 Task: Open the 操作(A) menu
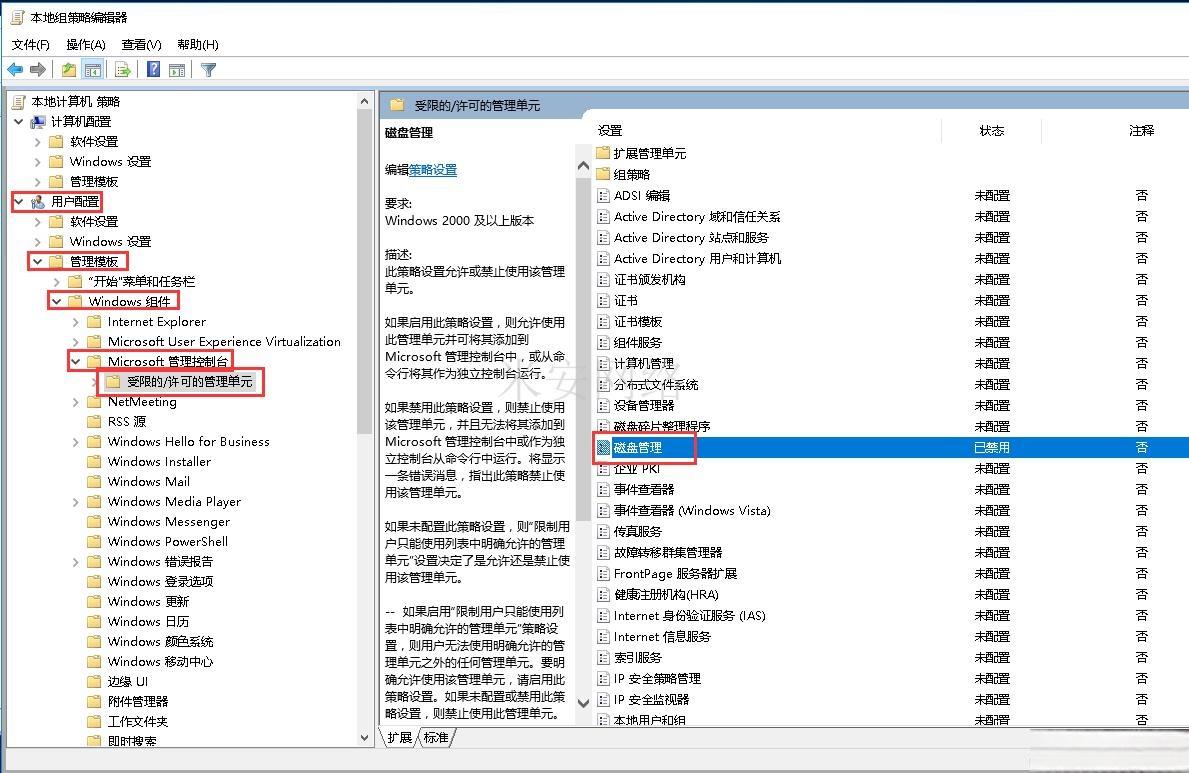[x=86, y=45]
